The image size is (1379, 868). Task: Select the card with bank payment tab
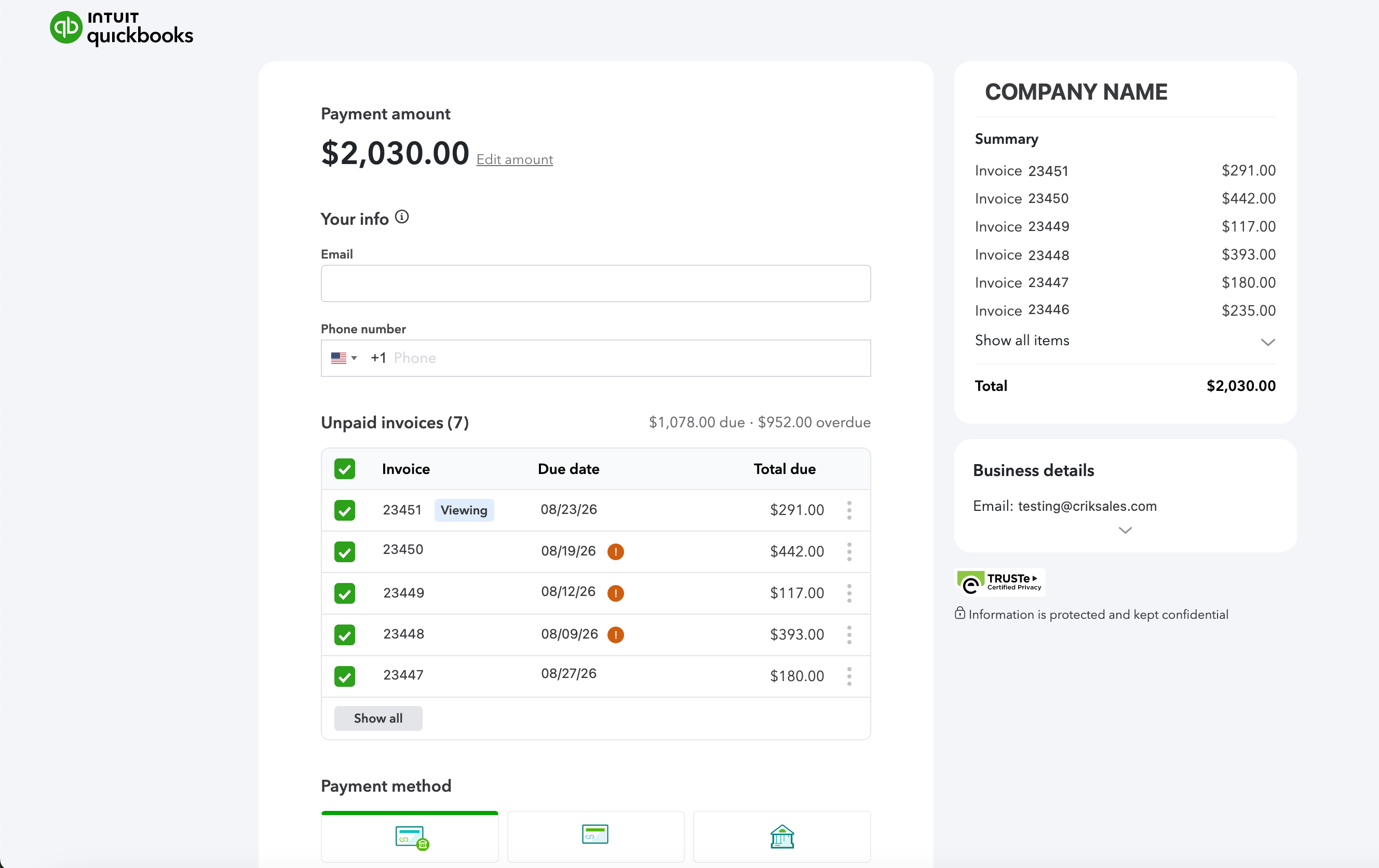tap(410, 836)
